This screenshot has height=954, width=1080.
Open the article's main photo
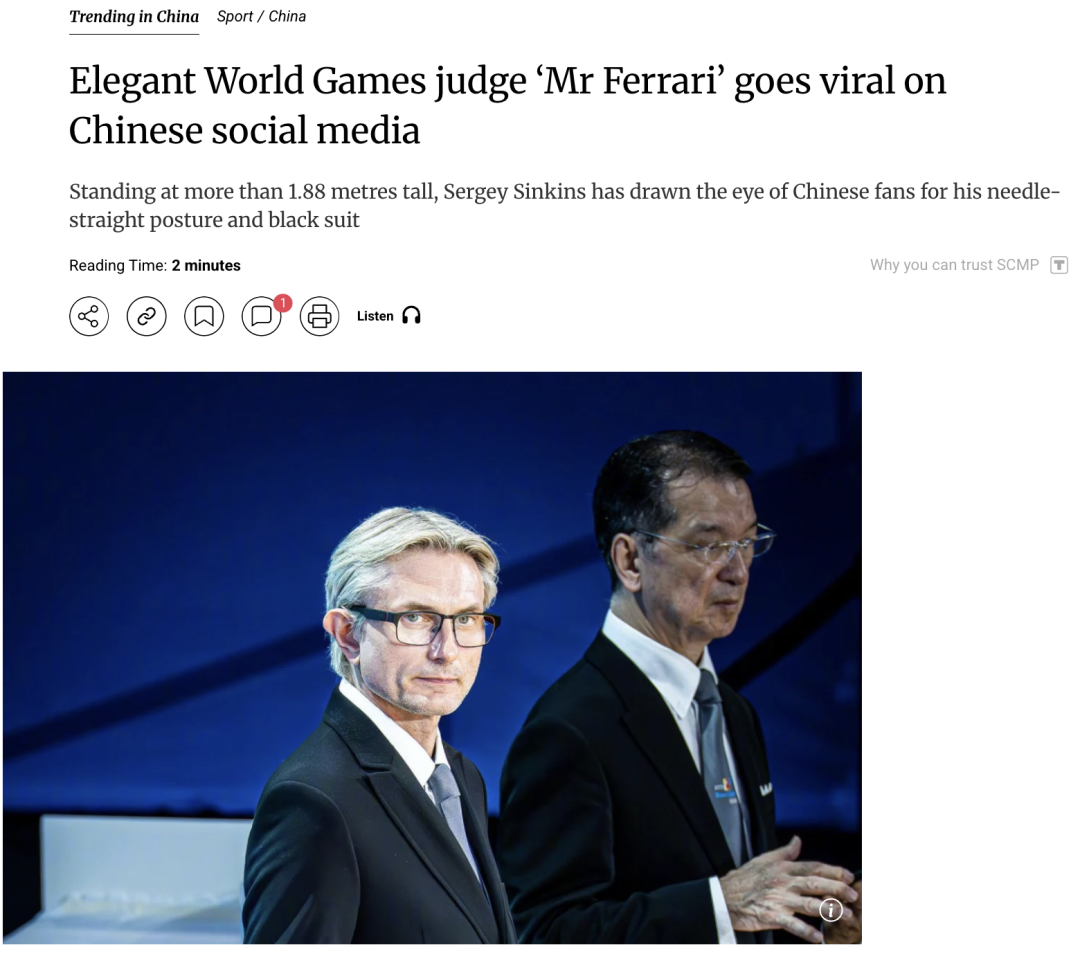[x=433, y=658]
